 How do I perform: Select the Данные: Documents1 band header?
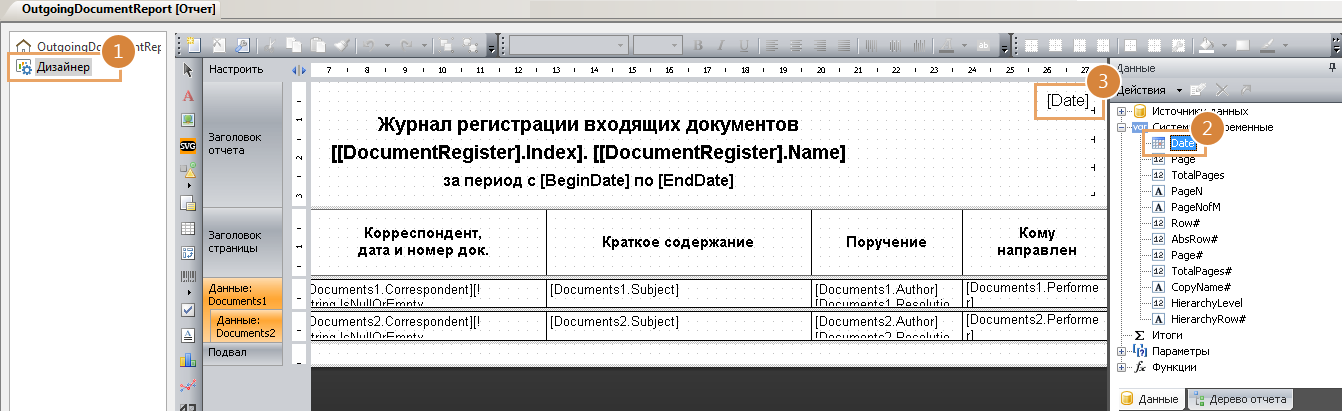tap(241, 294)
